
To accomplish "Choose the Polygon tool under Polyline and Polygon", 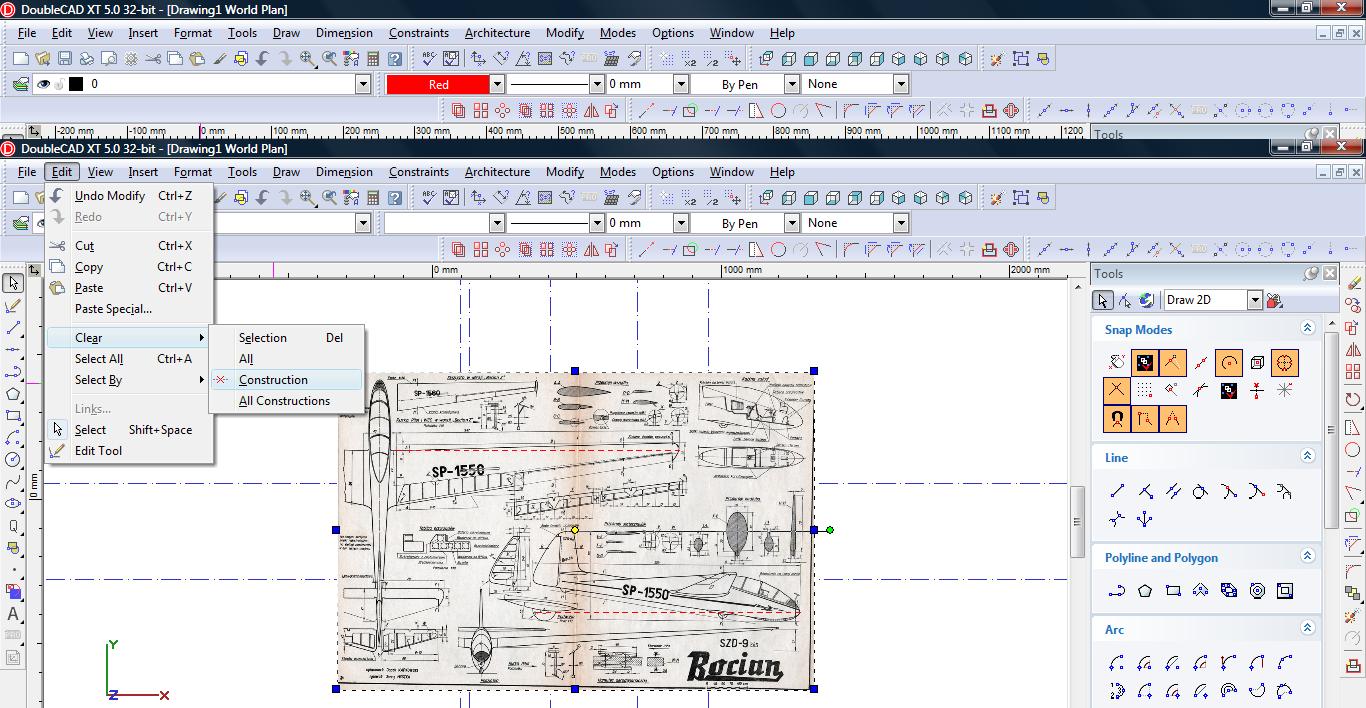I will [1145, 591].
